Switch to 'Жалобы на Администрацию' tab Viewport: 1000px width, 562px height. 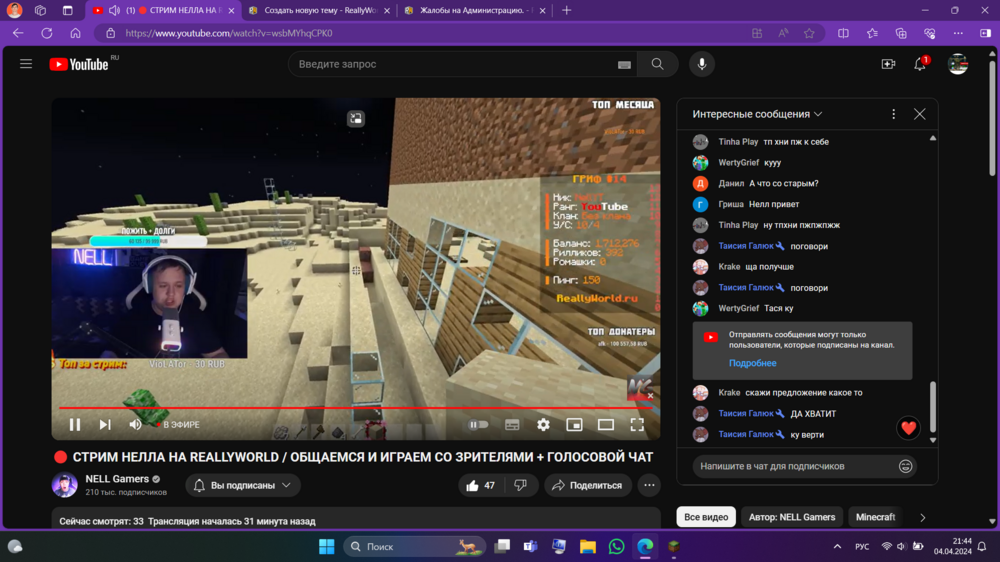pyautogui.click(x=476, y=10)
